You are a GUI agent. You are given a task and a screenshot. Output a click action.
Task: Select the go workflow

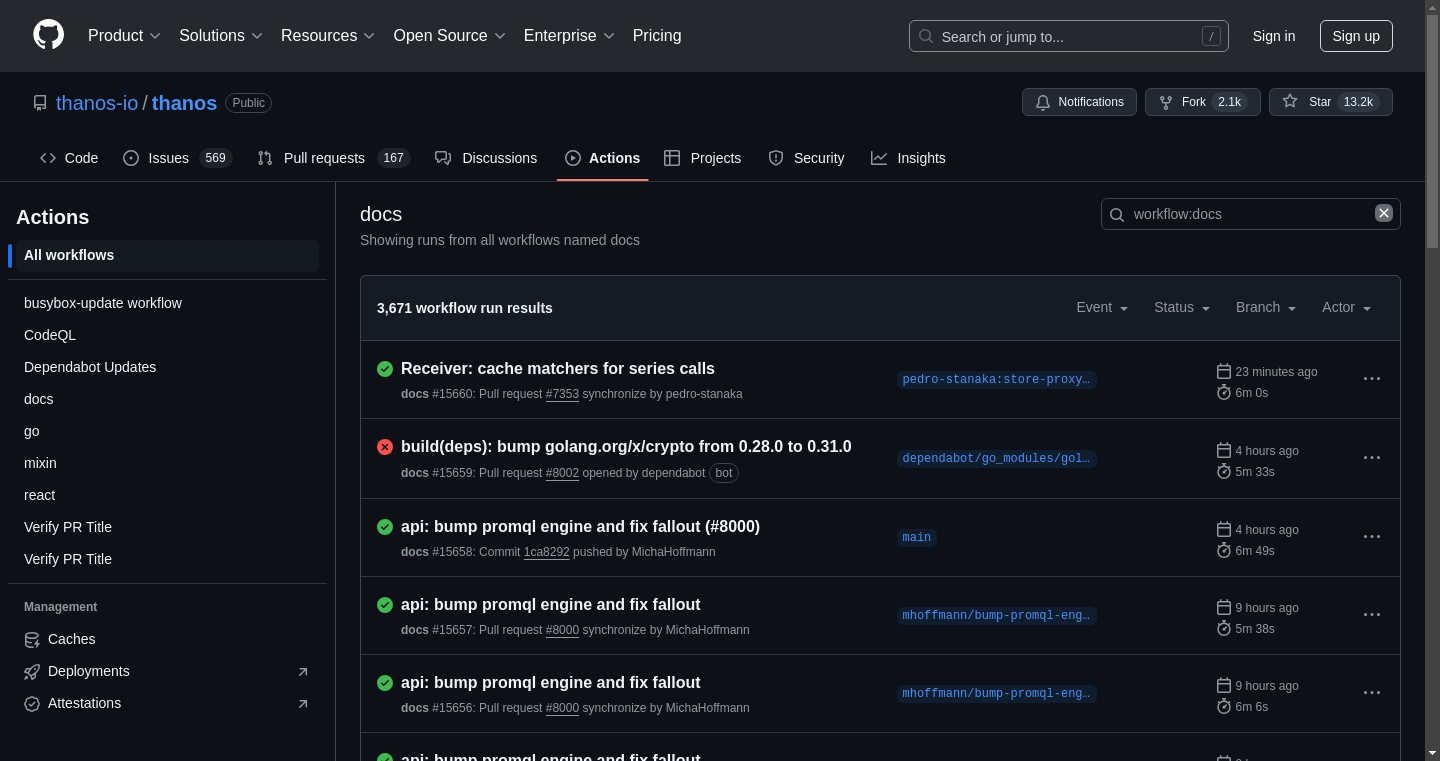point(167,431)
